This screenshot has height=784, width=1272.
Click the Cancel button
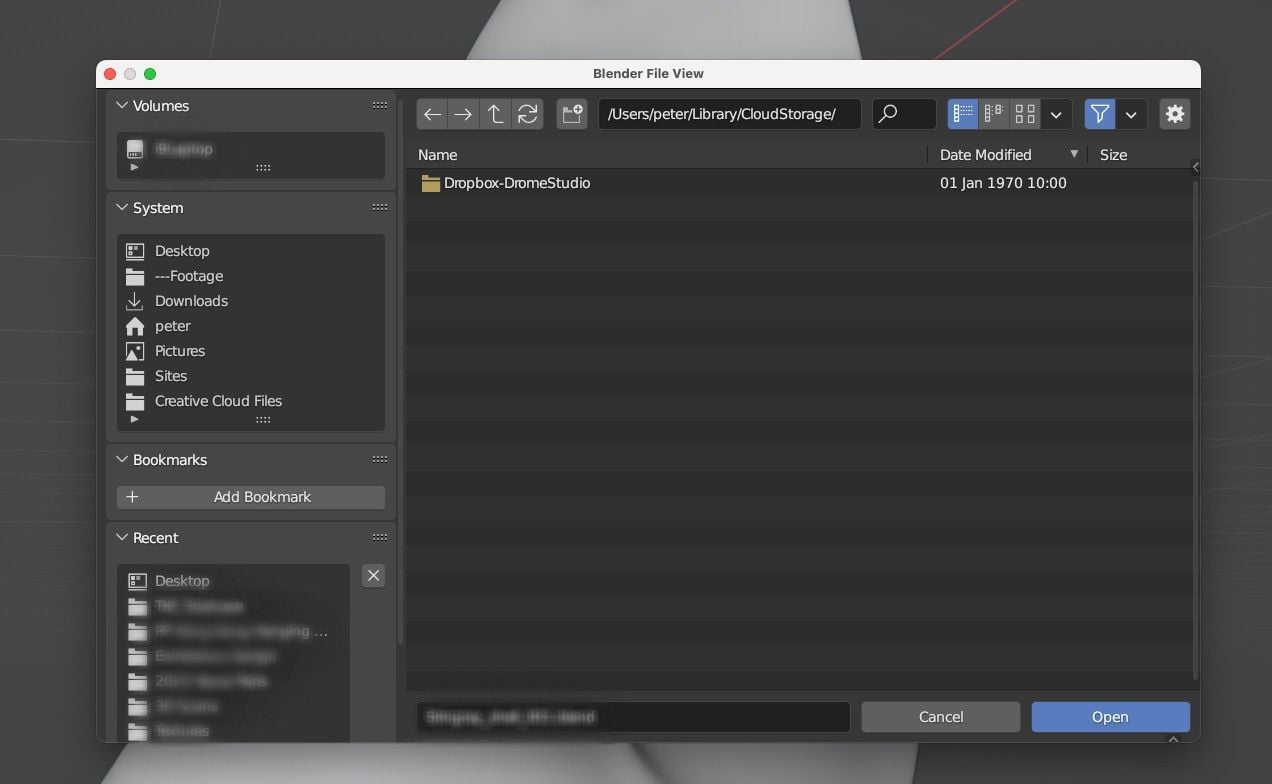tap(940, 717)
